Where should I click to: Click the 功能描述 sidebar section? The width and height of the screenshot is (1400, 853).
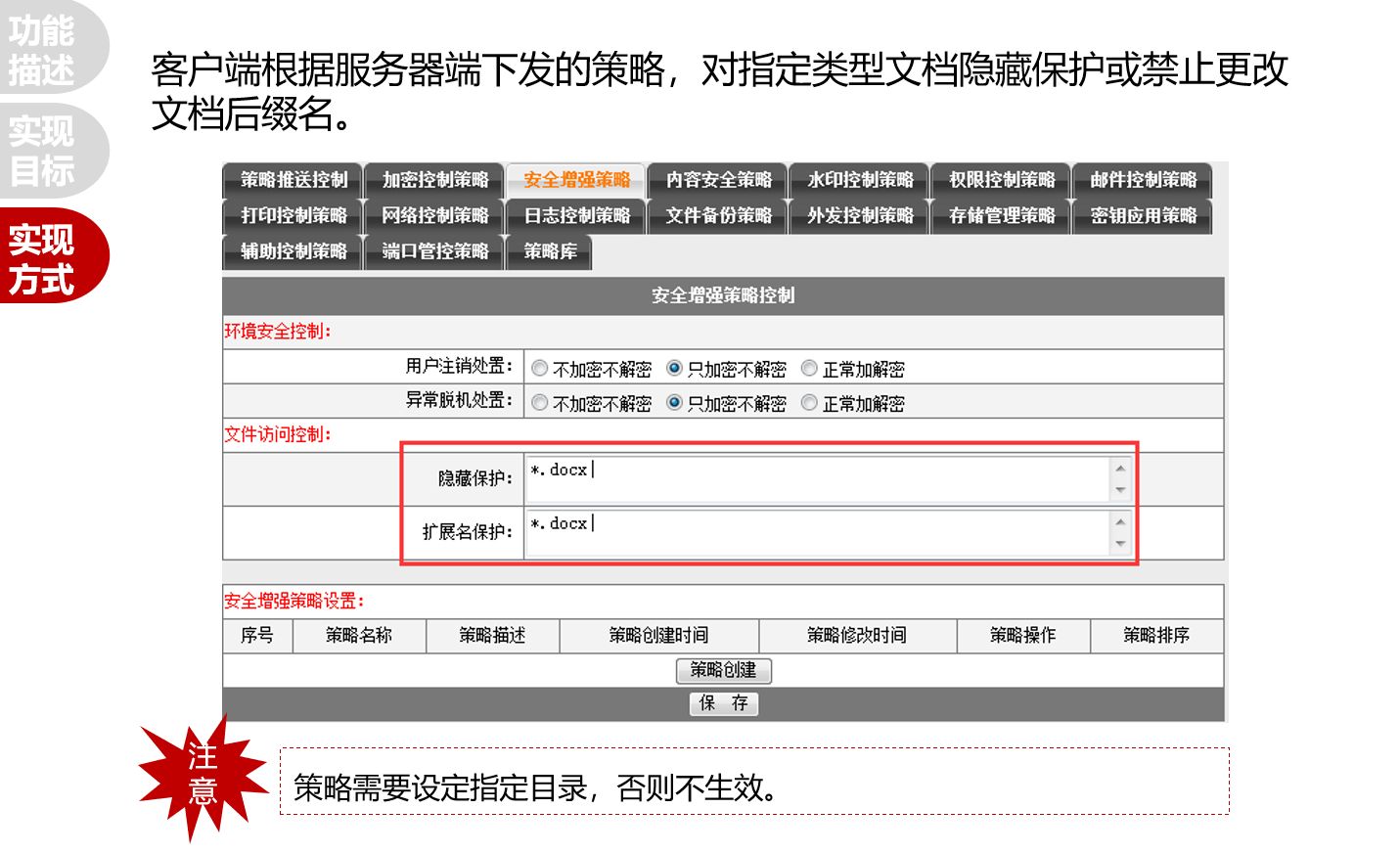click(44, 49)
